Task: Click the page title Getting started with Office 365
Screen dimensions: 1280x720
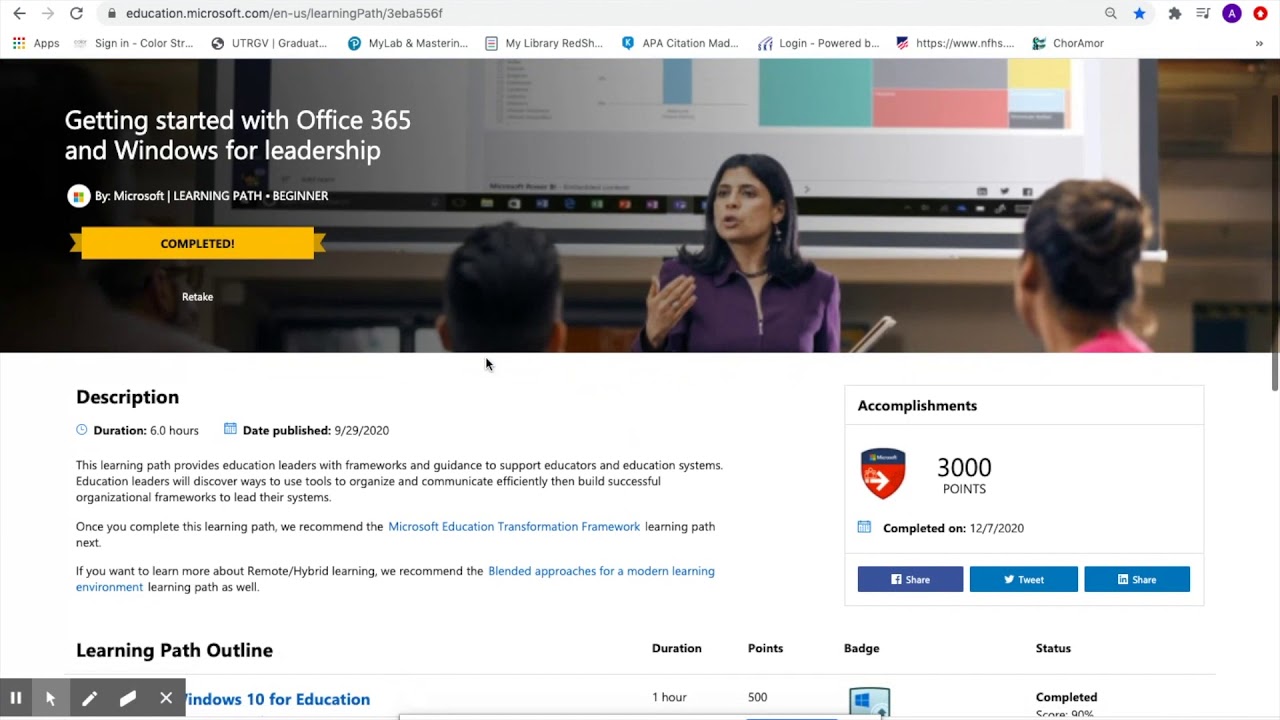Action: point(238,135)
